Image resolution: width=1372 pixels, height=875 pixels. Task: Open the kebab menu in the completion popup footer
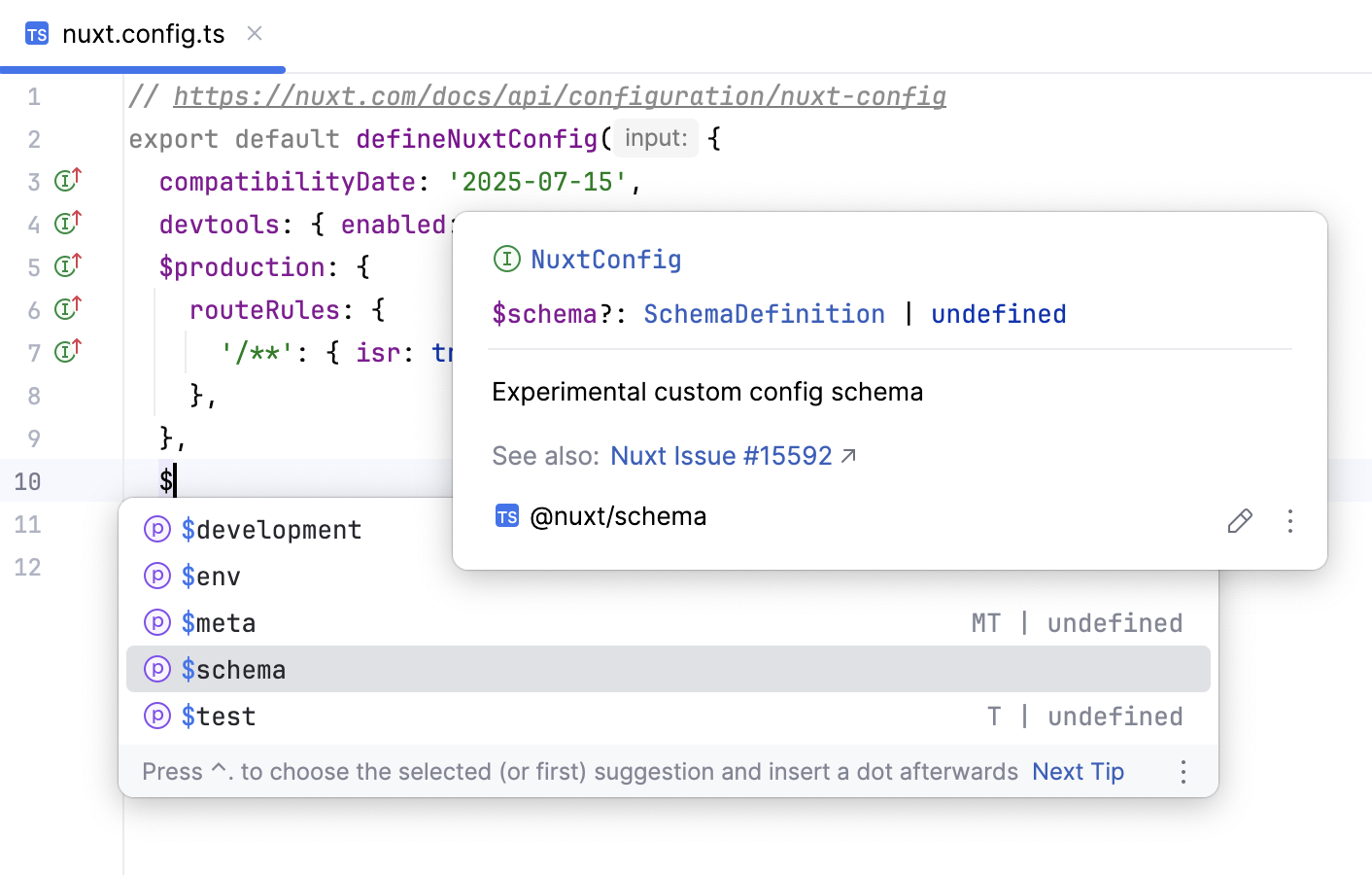click(x=1183, y=771)
